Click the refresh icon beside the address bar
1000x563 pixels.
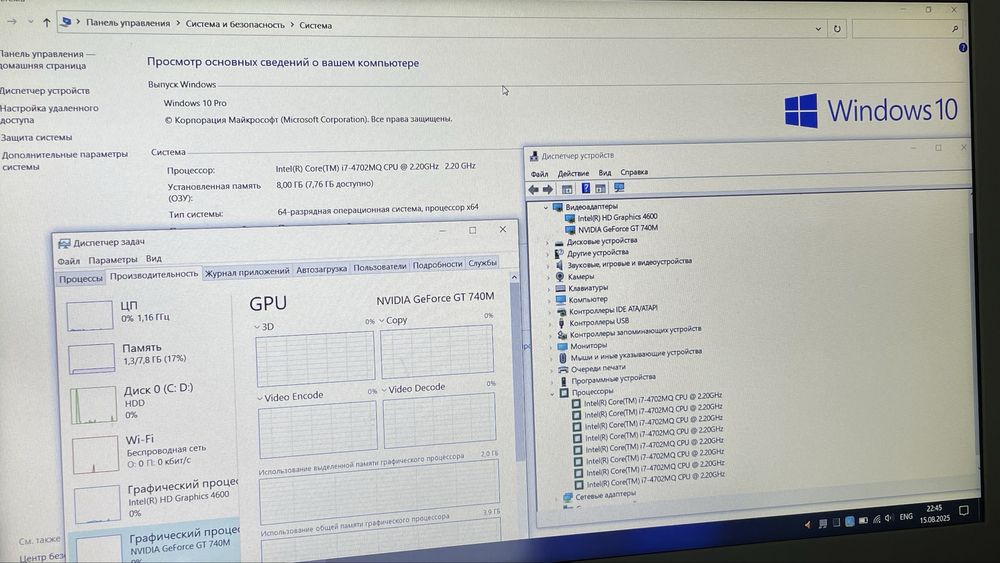[x=837, y=29]
